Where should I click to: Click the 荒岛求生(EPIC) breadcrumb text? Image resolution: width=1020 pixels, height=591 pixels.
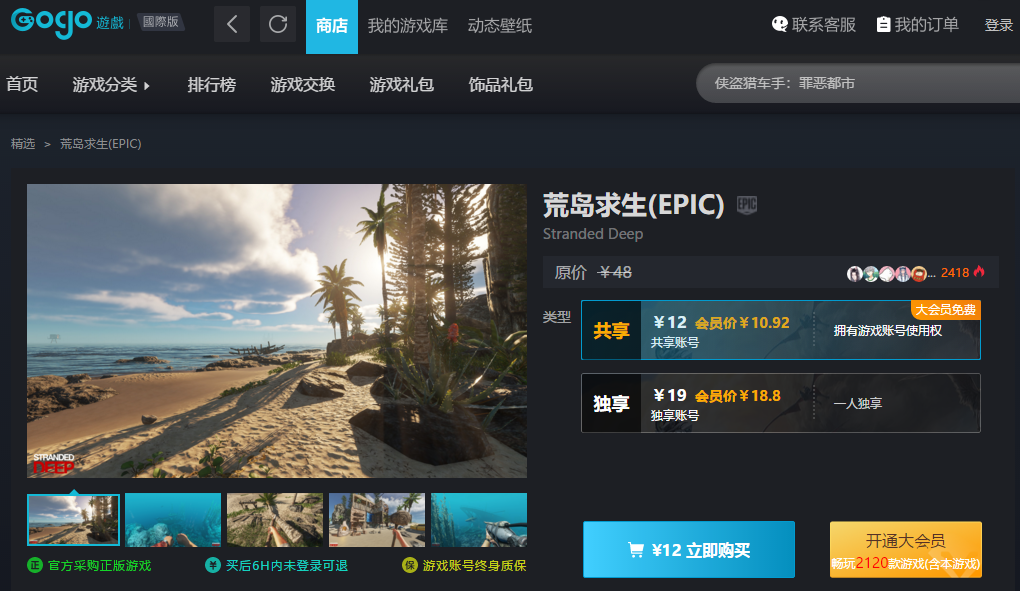pos(101,144)
